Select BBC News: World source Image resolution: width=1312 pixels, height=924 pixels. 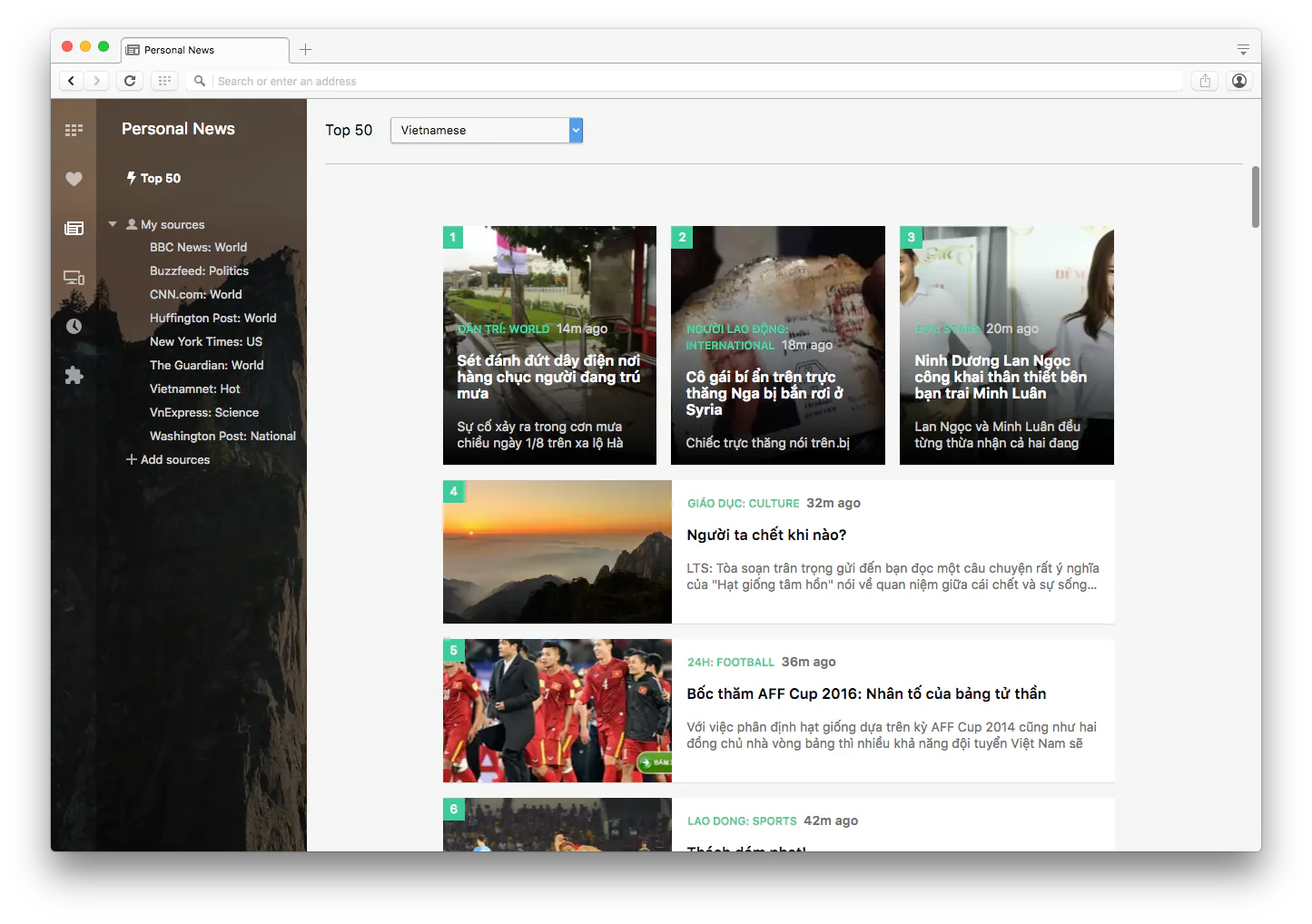pyautogui.click(x=198, y=247)
